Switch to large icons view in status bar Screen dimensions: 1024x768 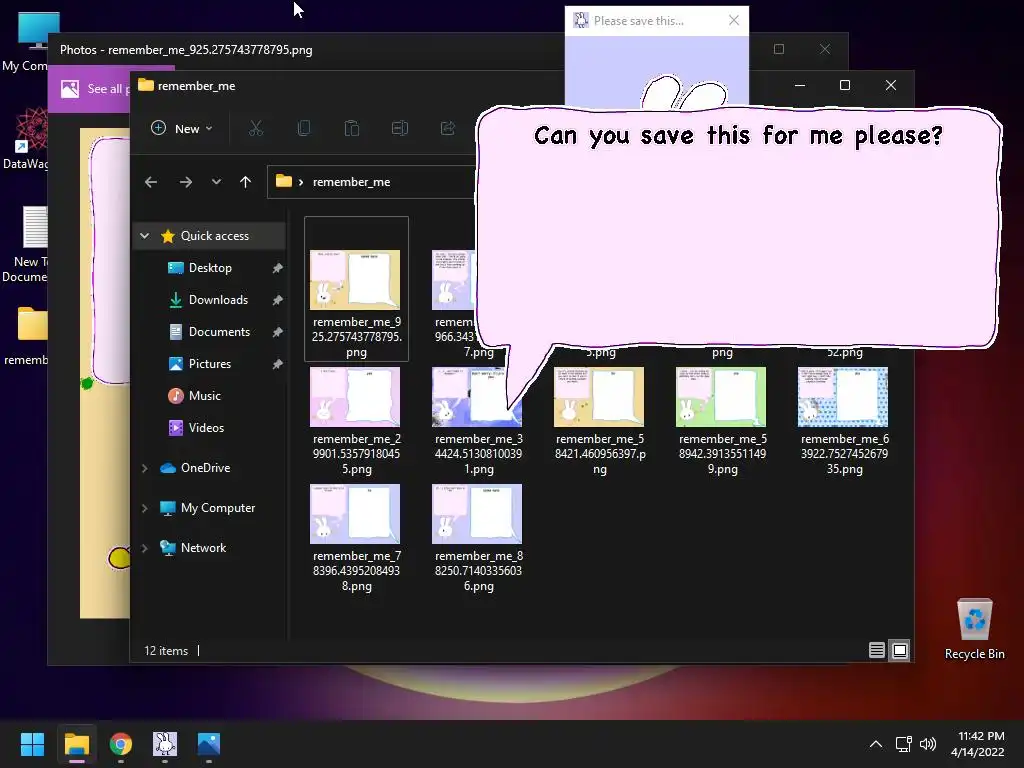tap(900, 650)
